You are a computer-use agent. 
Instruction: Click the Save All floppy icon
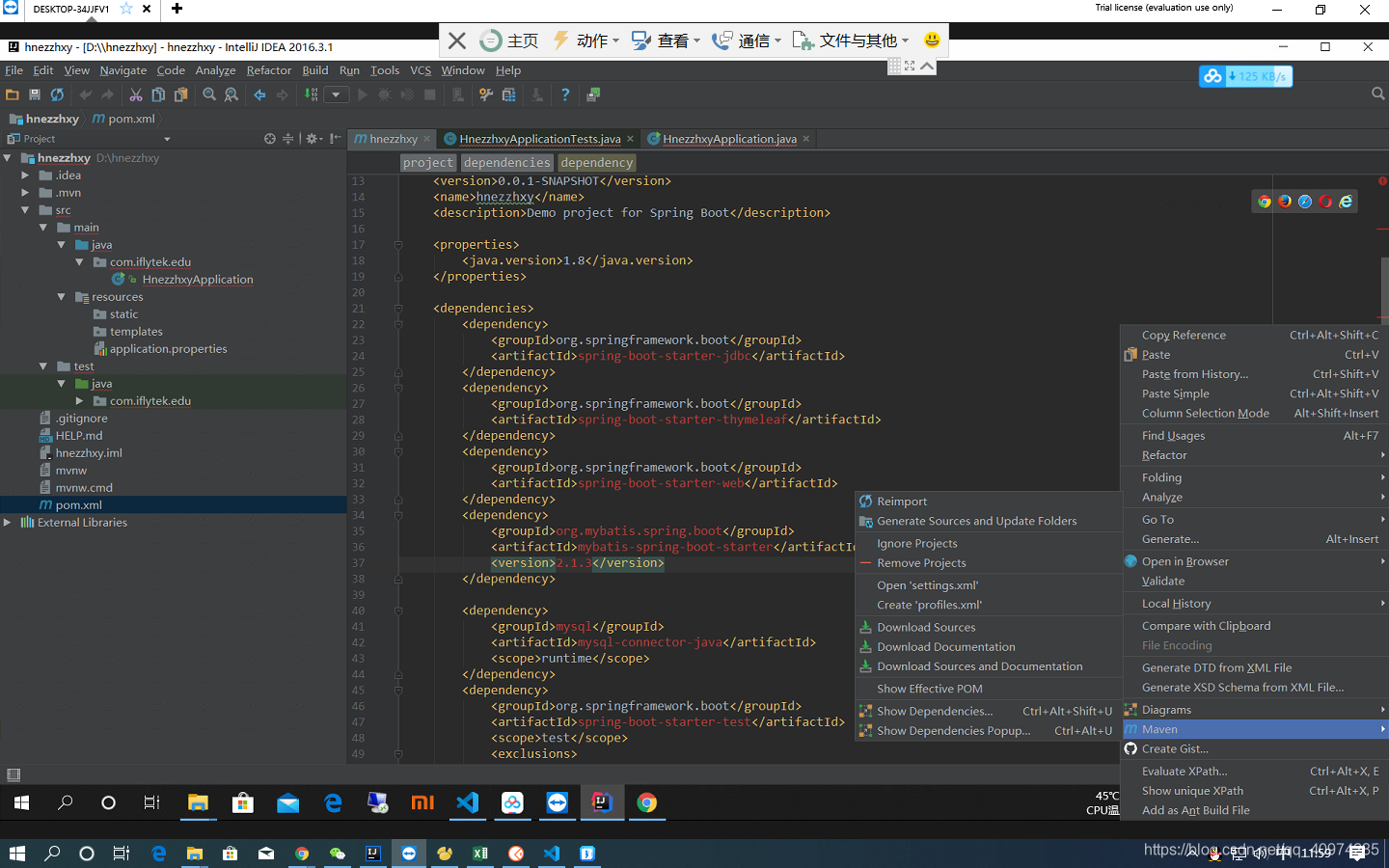[x=35, y=95]
